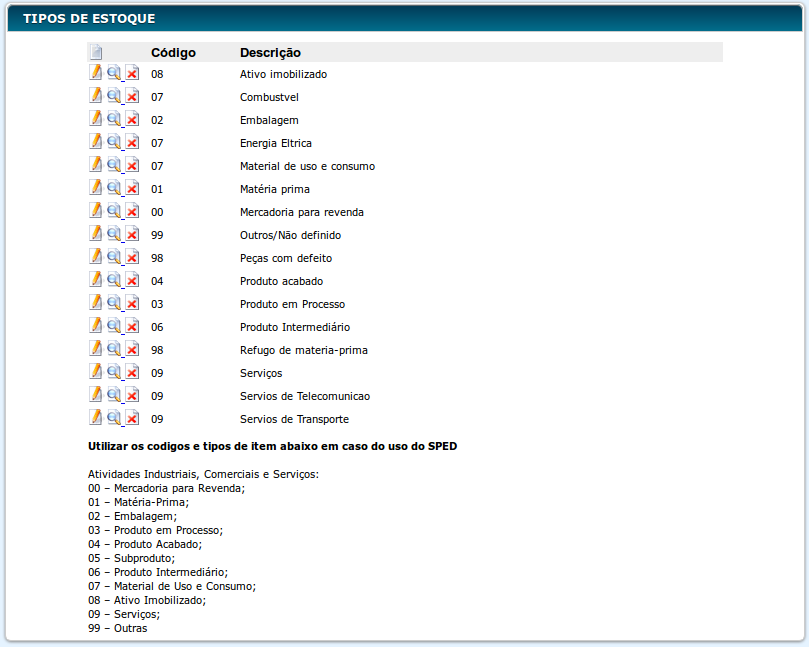
Task: View the Produto Intermediário record
Action: 114,326
